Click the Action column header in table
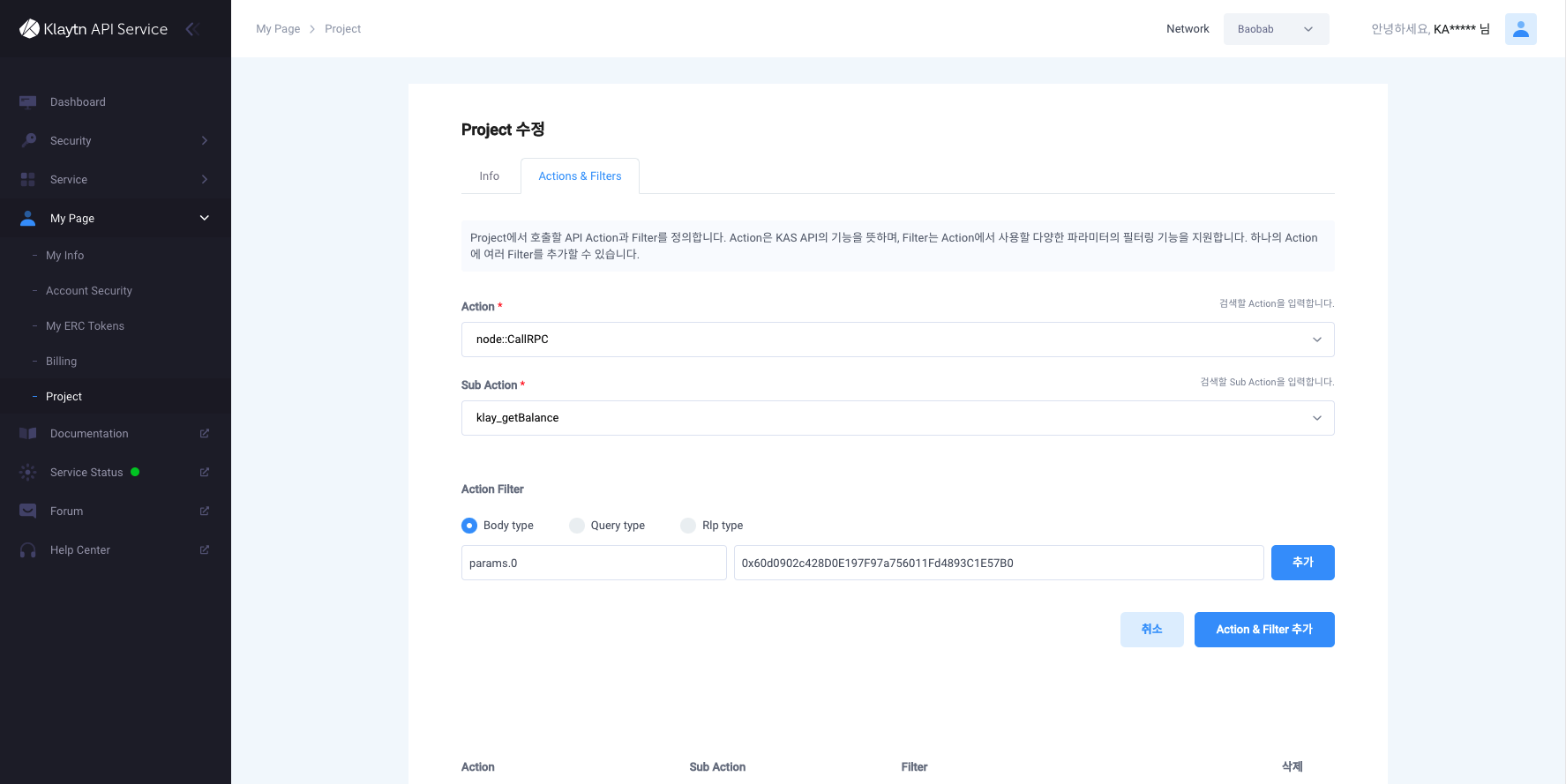 click(477, 767)
